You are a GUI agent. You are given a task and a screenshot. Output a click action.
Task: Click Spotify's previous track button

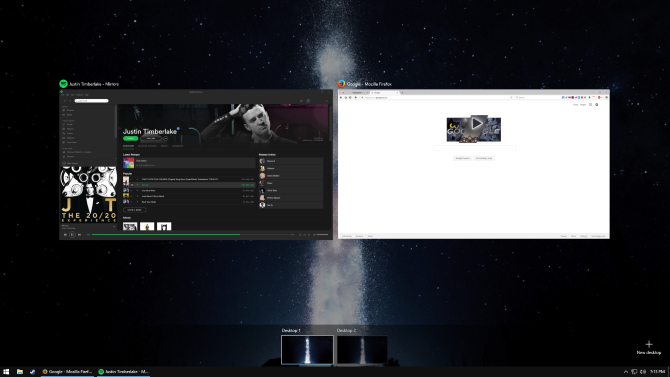point(65,235)
